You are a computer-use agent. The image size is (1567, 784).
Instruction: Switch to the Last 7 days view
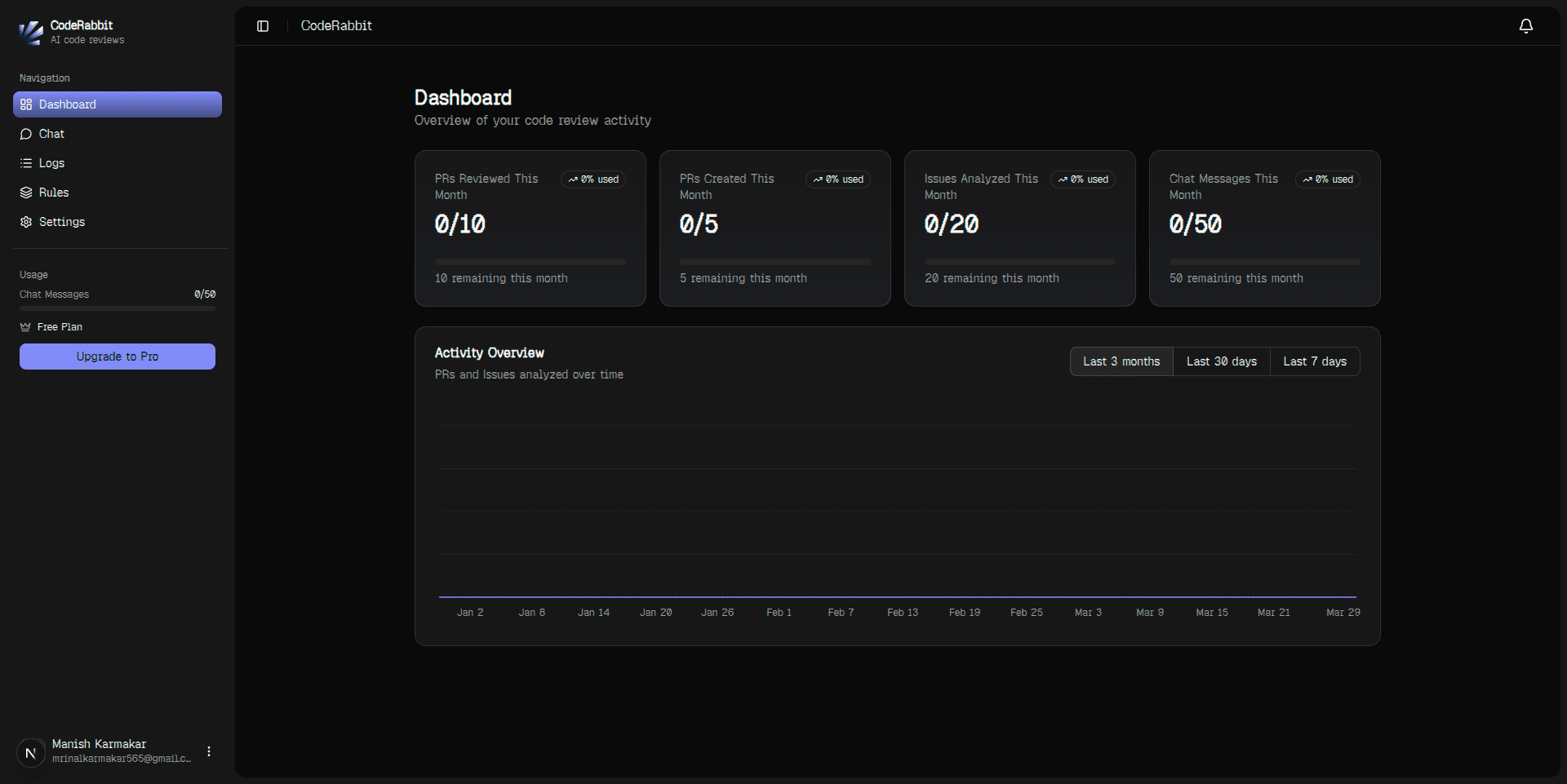tap(1315, 361)
